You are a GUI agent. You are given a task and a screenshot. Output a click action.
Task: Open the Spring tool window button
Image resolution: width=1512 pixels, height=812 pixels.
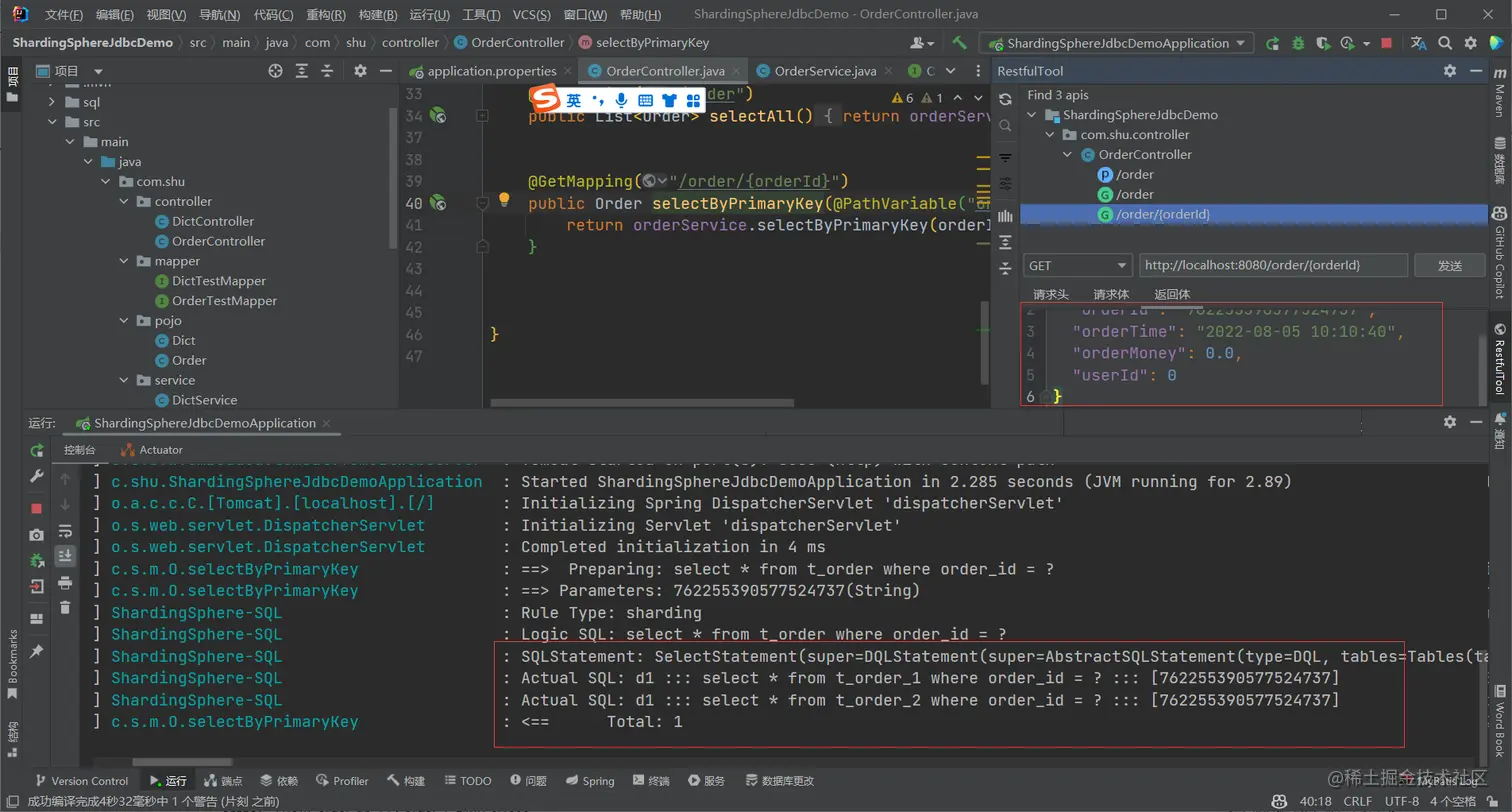590,781
